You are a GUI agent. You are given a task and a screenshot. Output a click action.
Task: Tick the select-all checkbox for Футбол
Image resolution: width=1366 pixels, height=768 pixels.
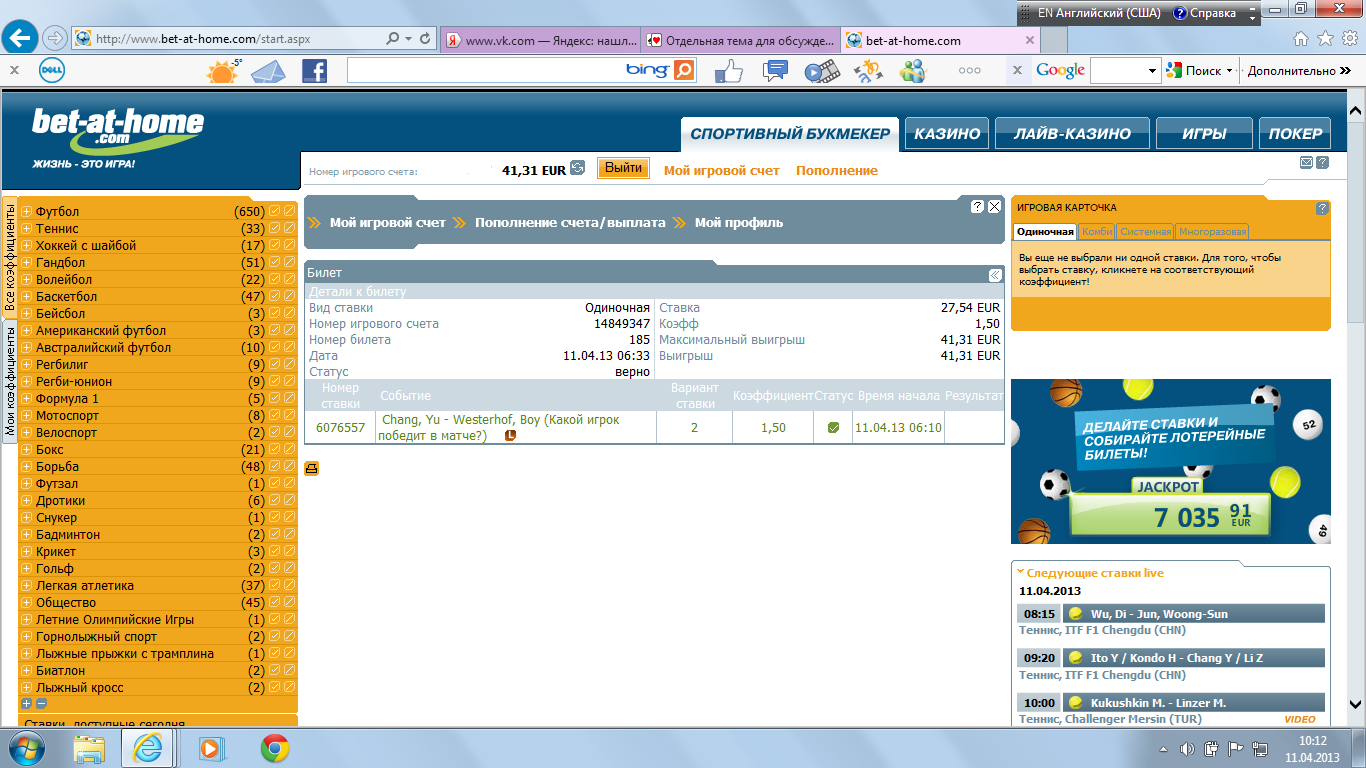pos(274,211)
